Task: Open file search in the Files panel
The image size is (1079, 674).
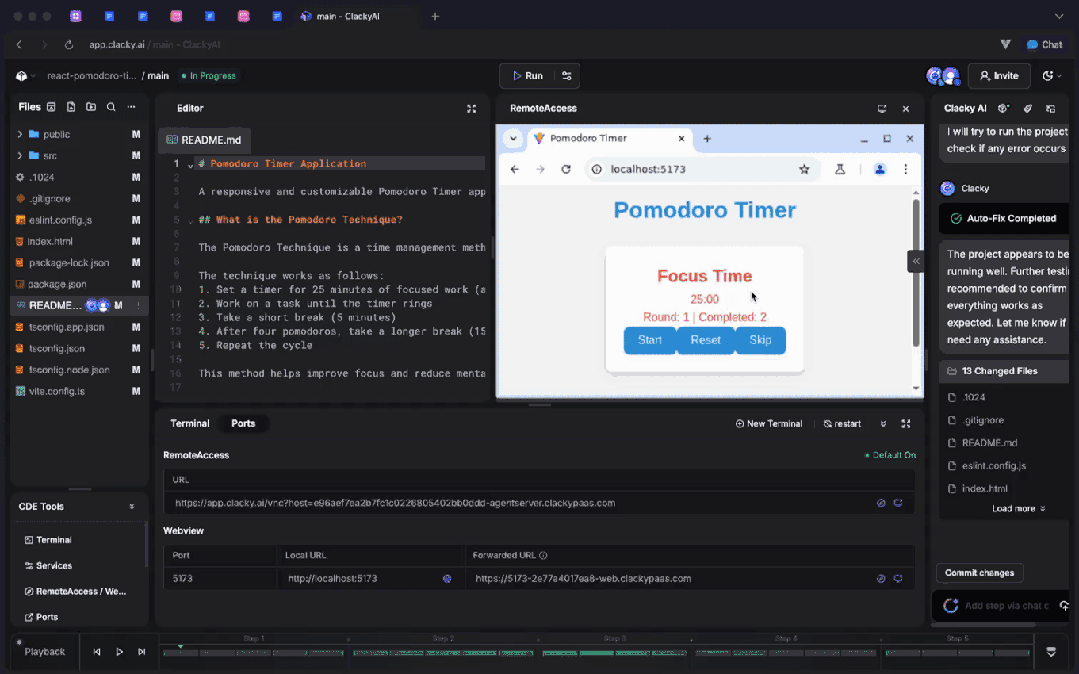Action: pyautogui.click(x=111, y=107)
